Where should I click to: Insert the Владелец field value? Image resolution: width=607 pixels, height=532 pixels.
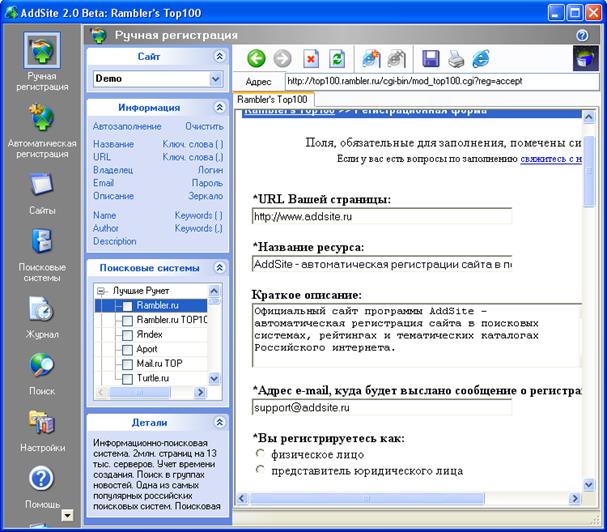point(113,170)
